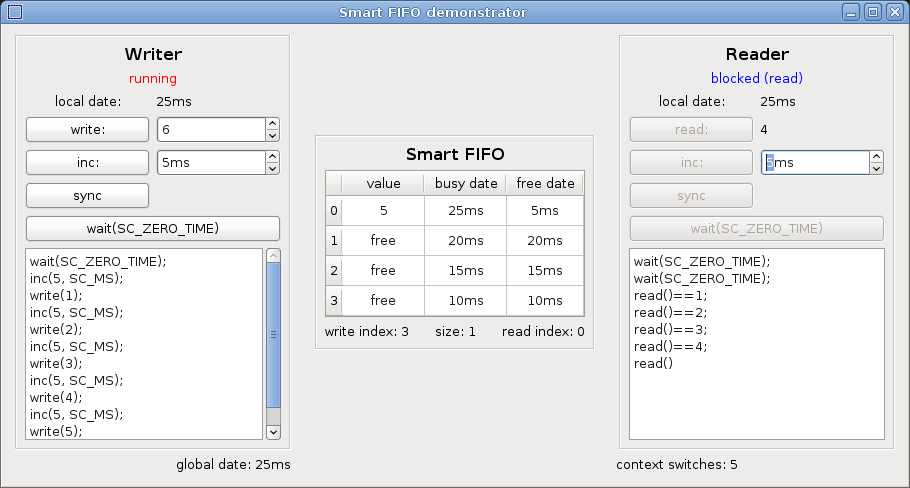
Task: Click 'write(1);' line in Writer log
Action: pyautogui.click(x=56, y=295)
